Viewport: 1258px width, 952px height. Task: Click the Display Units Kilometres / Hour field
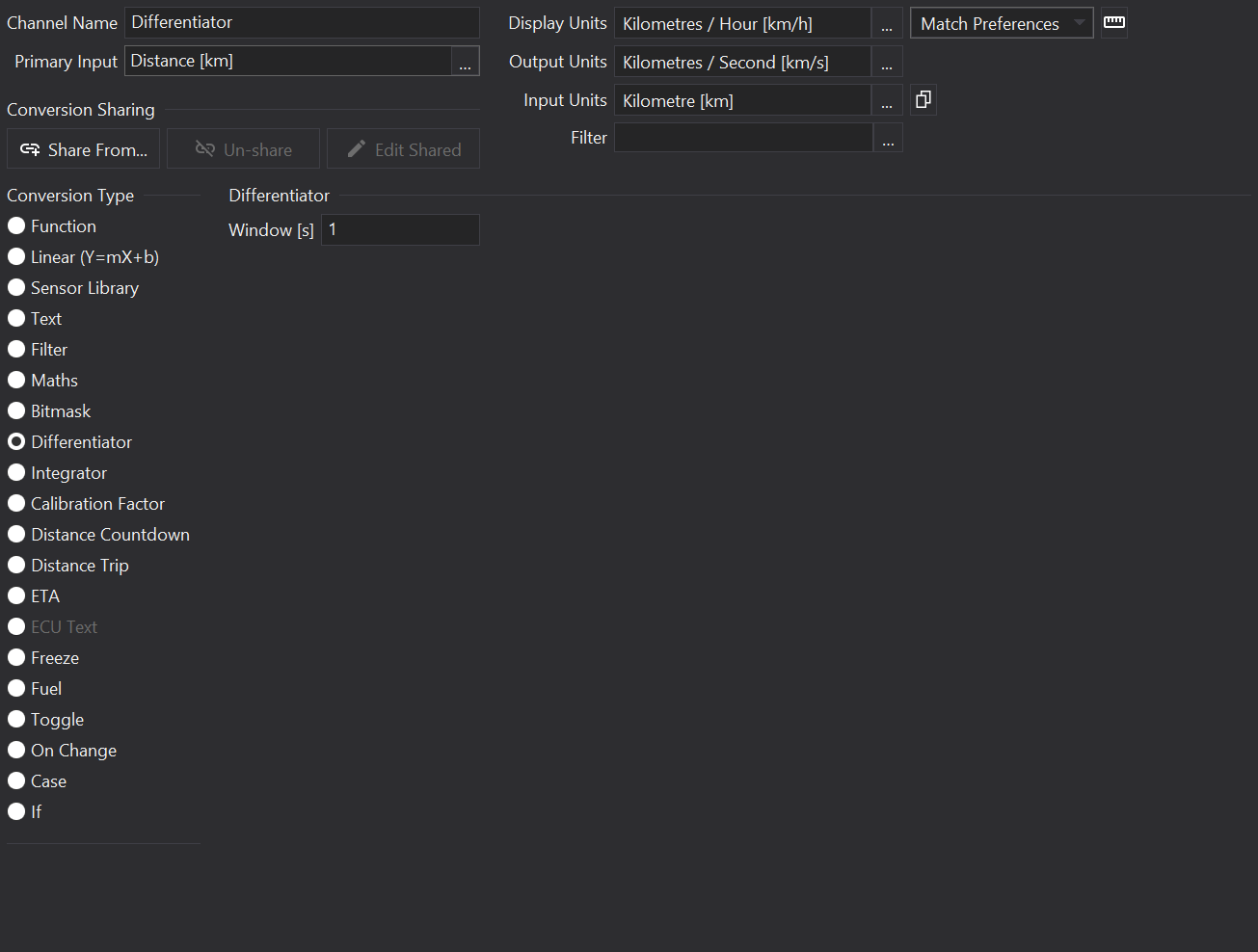pyautogui.click(x=741, y=24)
